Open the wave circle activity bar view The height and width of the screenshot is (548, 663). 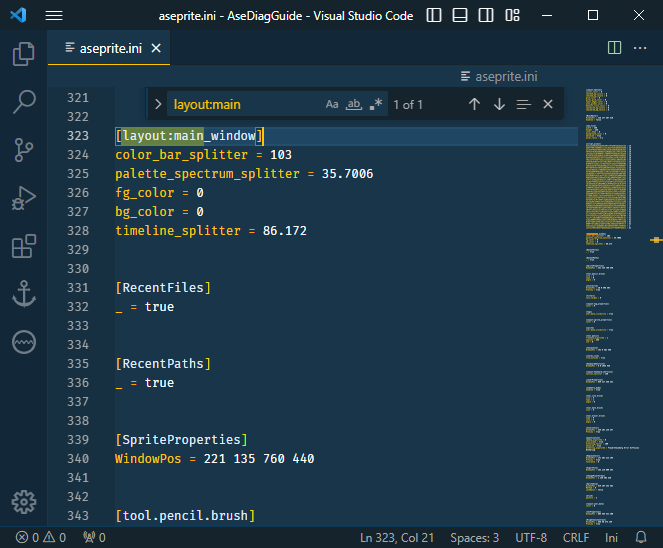(x=24, y=342)
